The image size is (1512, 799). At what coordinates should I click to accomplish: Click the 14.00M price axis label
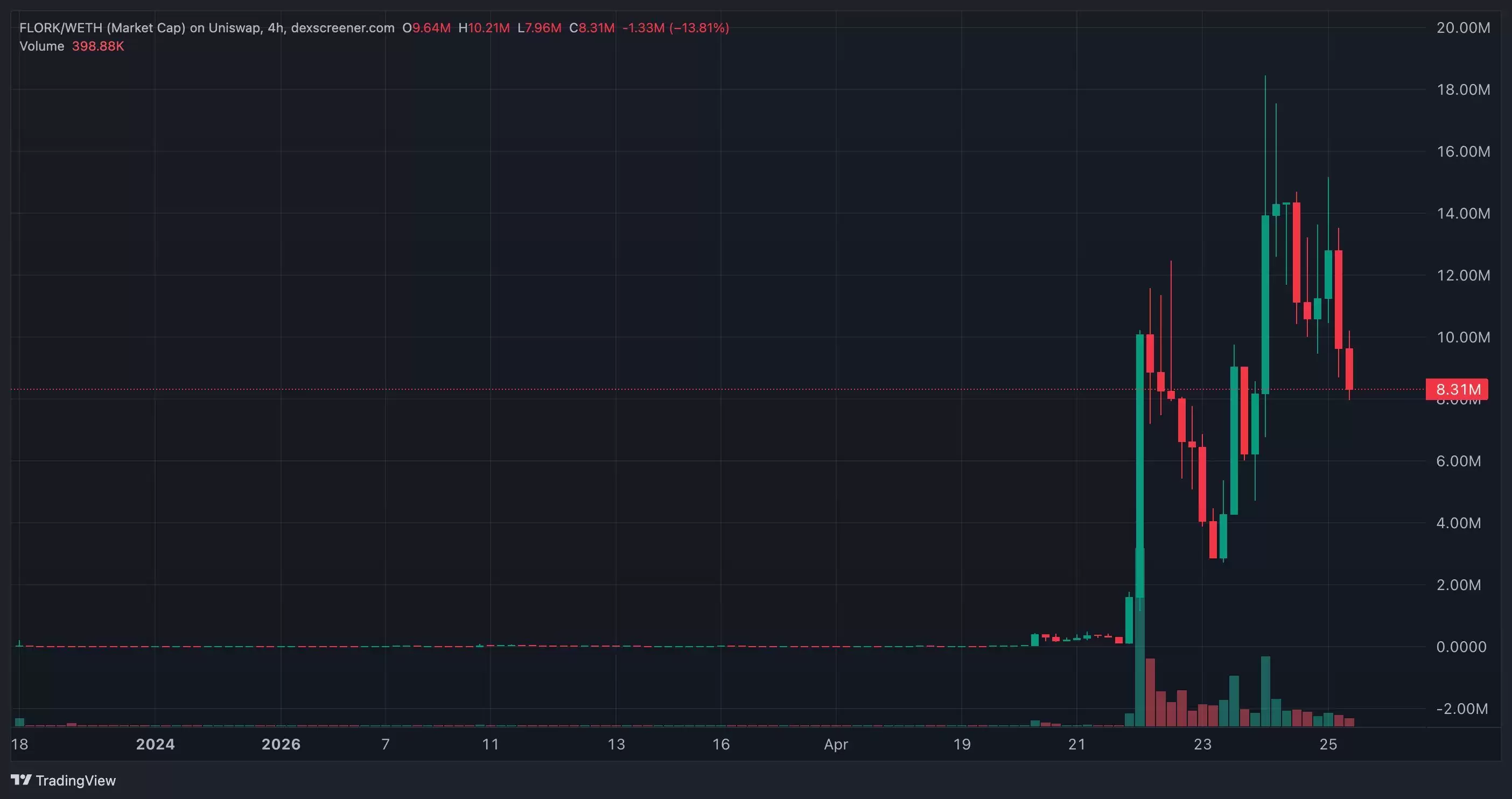point(1462,213)
